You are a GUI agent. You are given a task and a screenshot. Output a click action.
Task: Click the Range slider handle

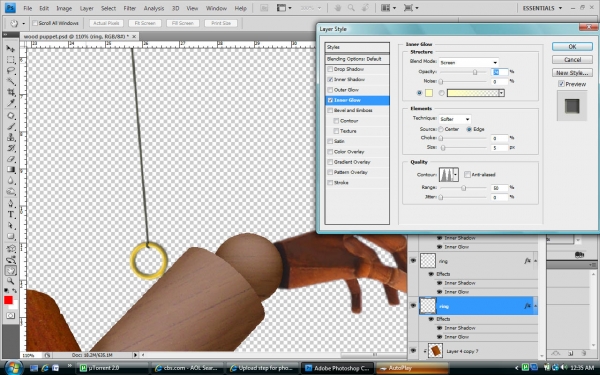pos(463,188)
